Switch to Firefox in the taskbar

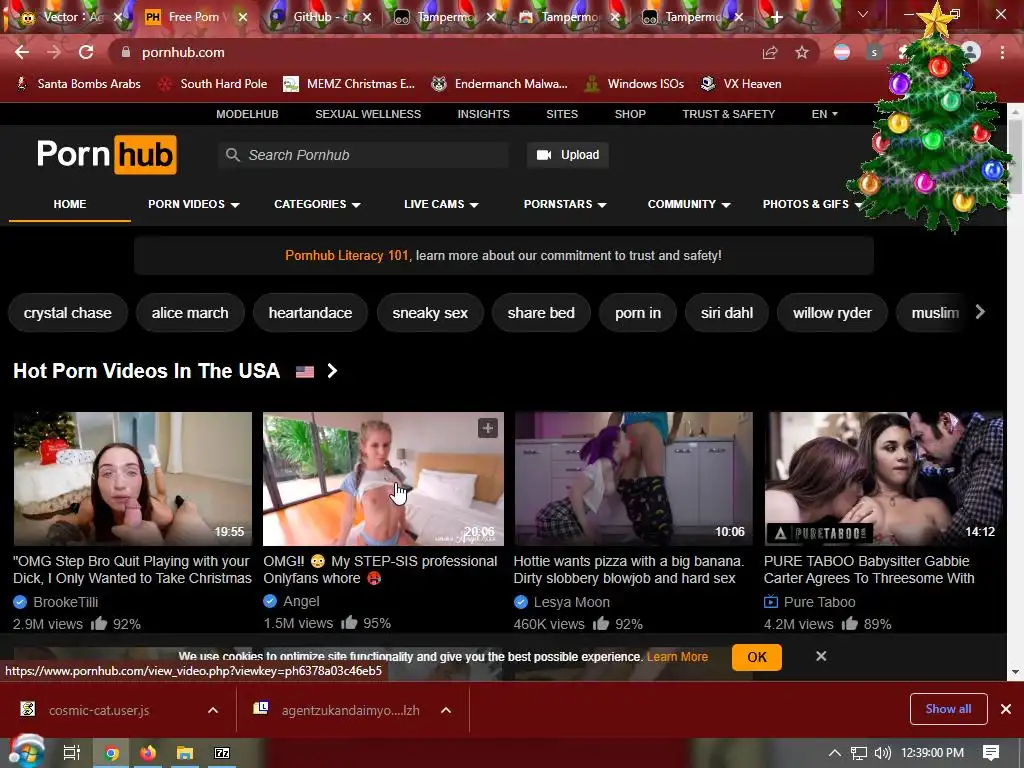(148, 753)
